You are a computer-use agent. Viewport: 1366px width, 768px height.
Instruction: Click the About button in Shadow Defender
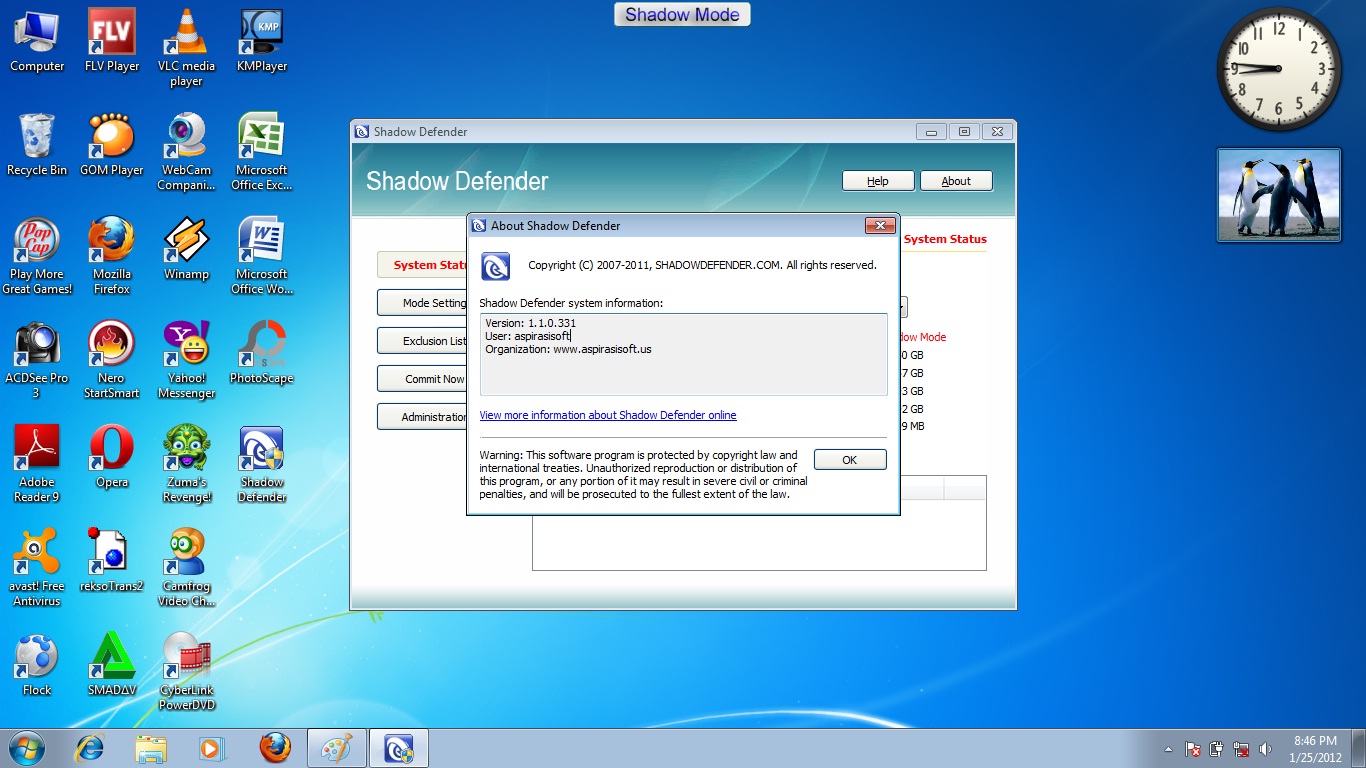956,181
